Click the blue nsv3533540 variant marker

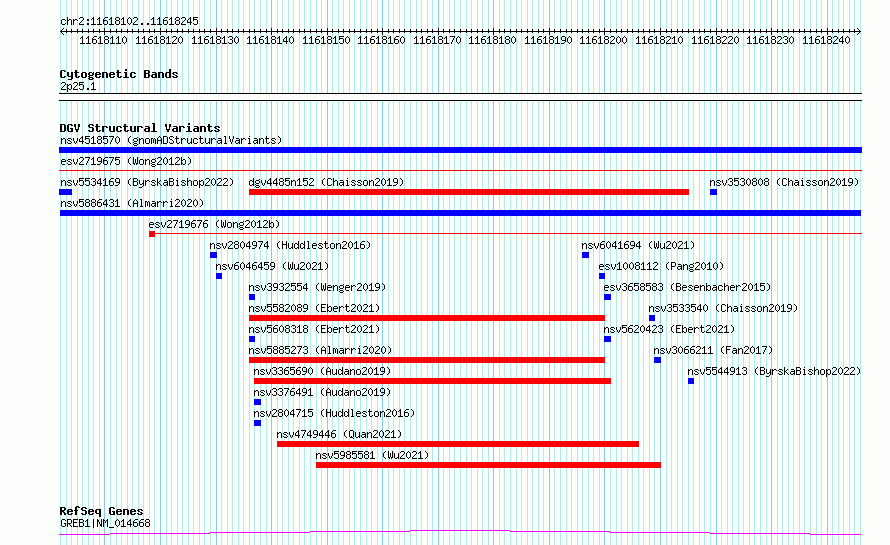[652, 318]
